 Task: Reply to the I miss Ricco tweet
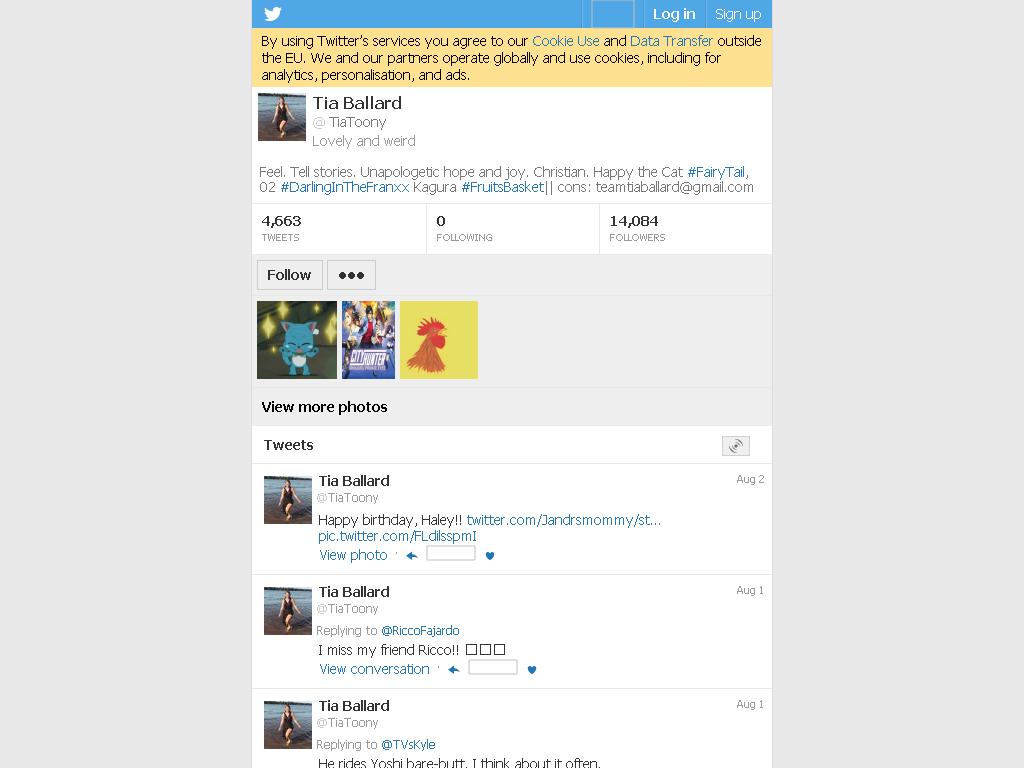[x=454, y=669]
